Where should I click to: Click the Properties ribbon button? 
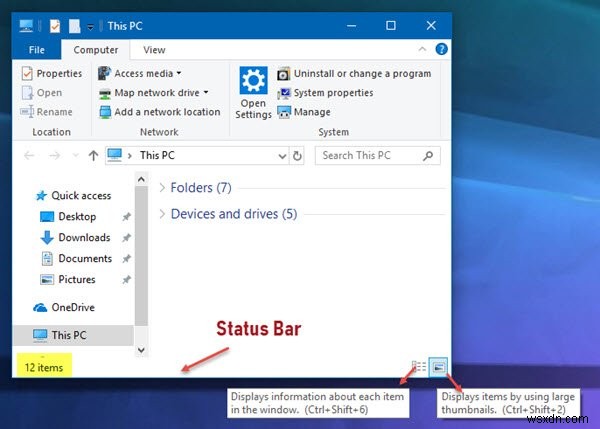click(x=52, y=73)
